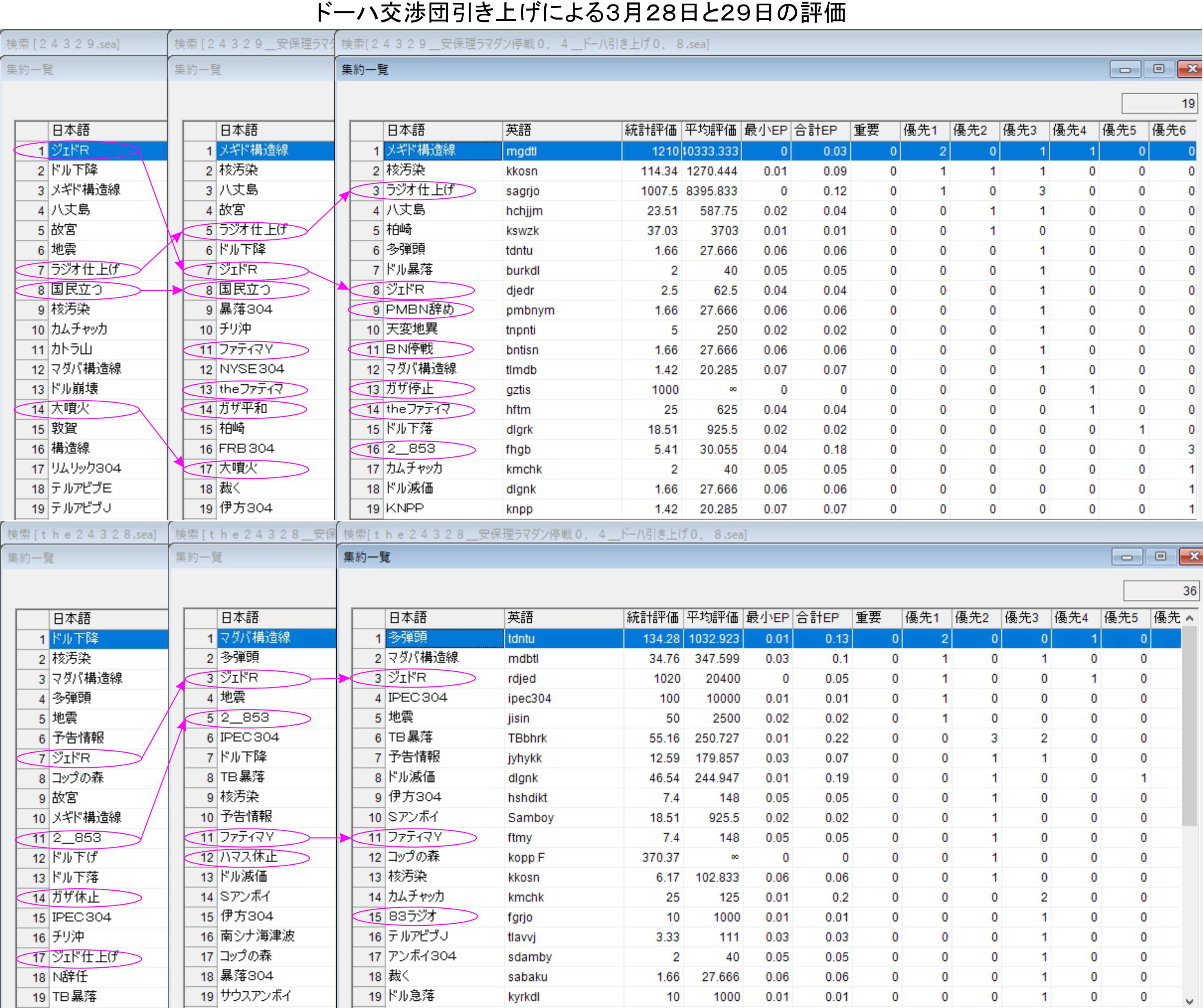Image resolution: width=1203 pixels, height=1008 pixels.
Task: Select the fhgb cell
Action: [562, 449]
